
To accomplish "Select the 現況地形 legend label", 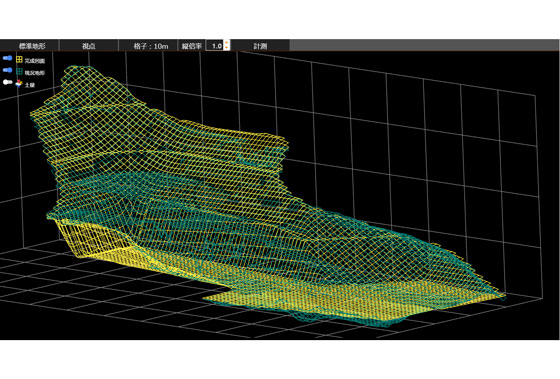I will coord(35,73).
